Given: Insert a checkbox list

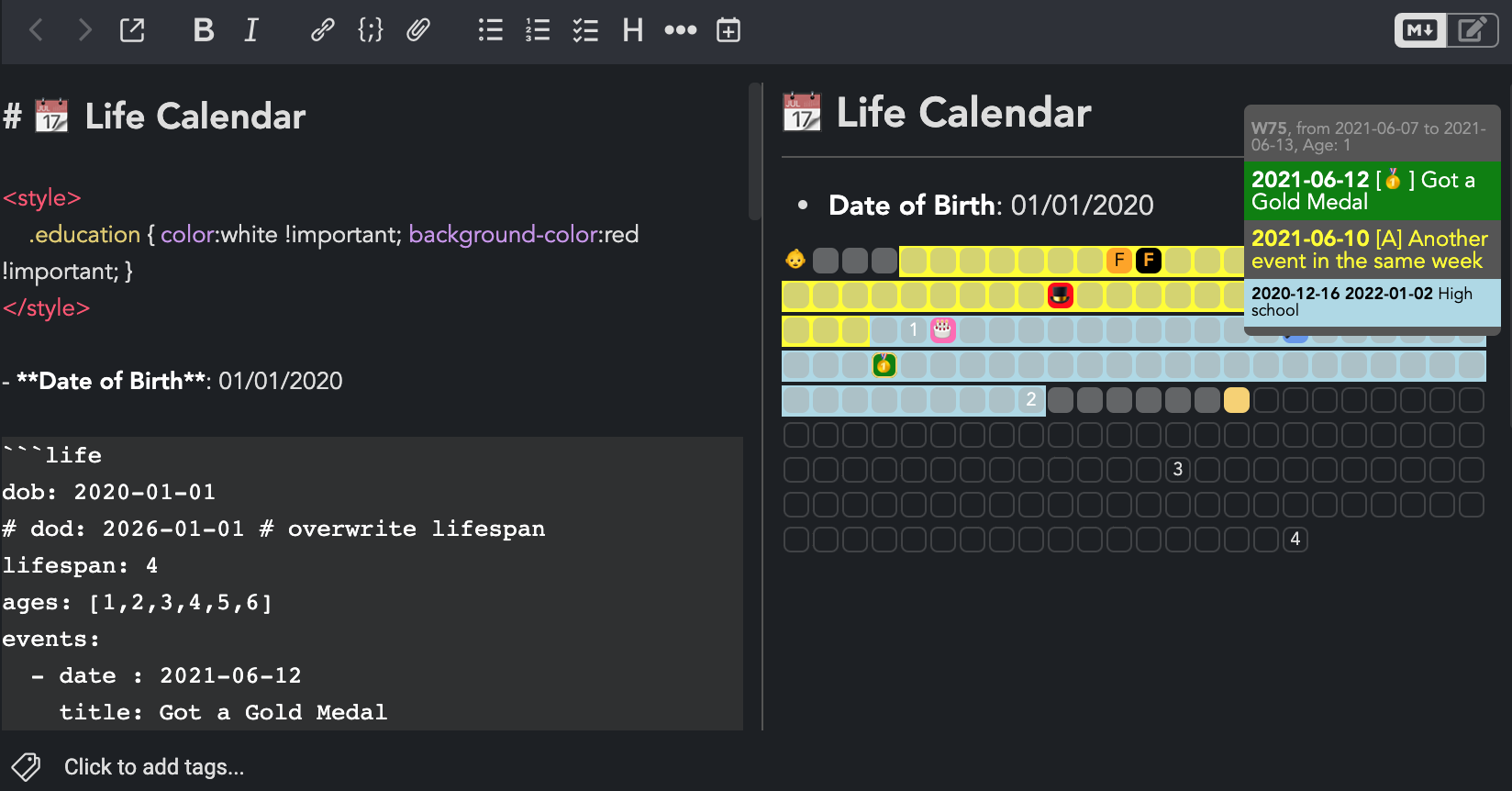Looking at the screenshot, I should tap(585, 30).
